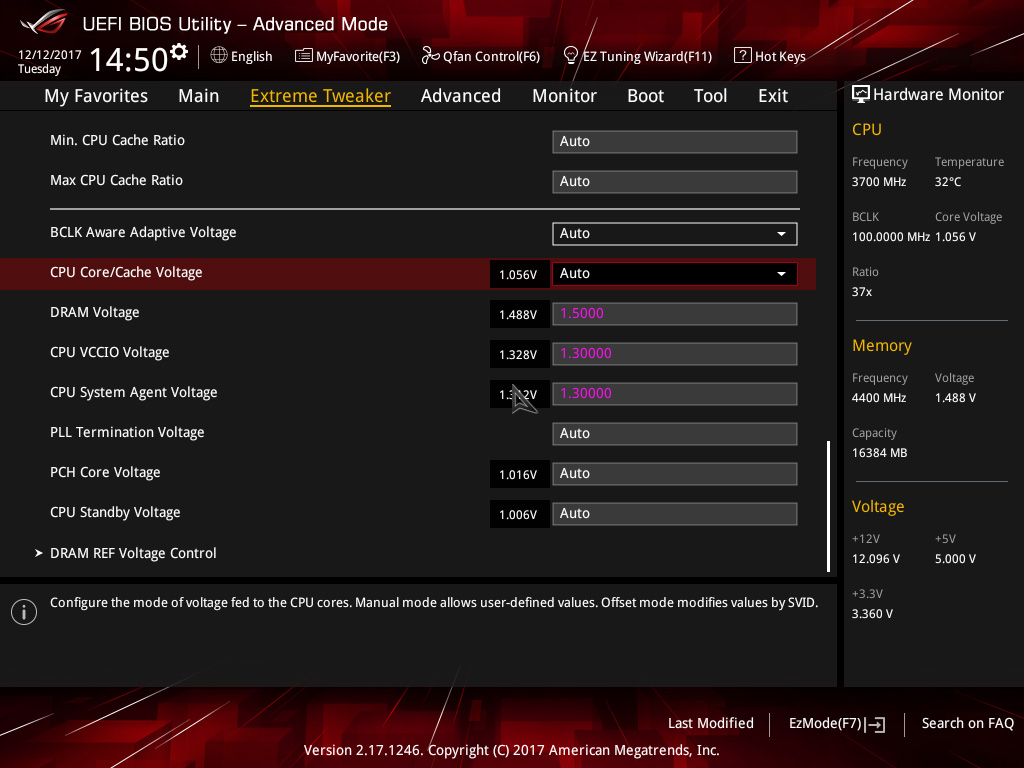
Task: Click the EZ Tuning Wizard bulb icon
Action: (570, 56)
